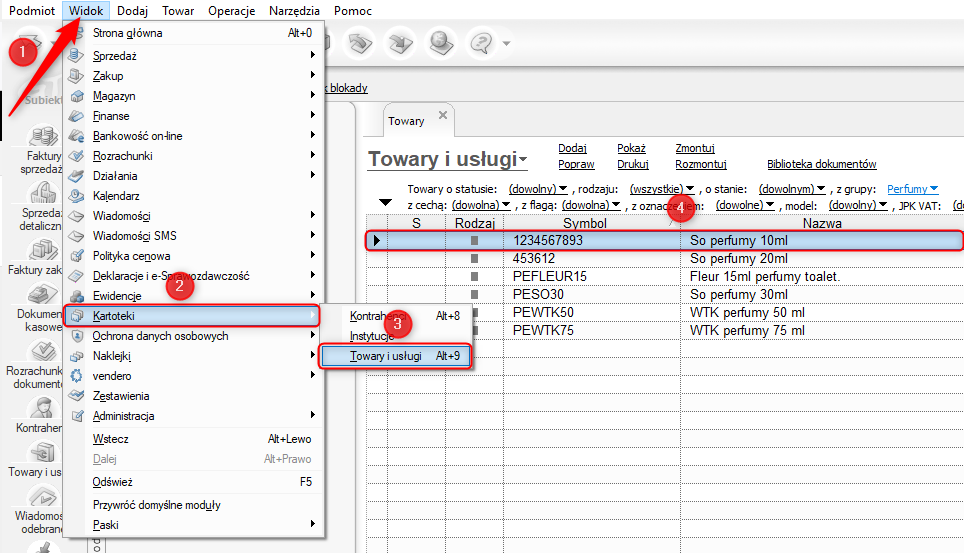Choose Przywróć domyślne moduły

pyautogui.click(x=194, y=505)
